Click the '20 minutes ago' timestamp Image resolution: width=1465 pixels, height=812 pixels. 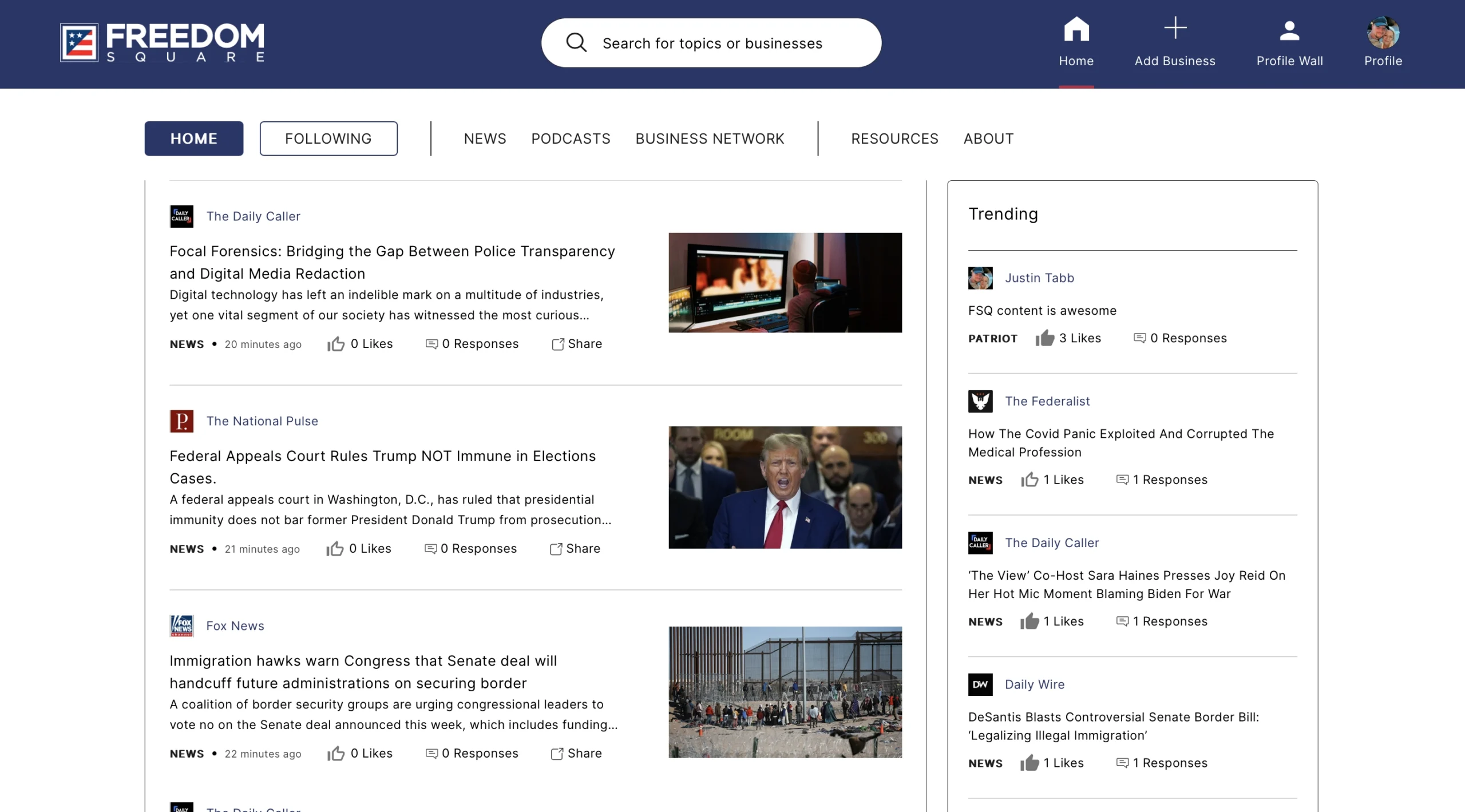pyautogui.click(x=263, y=344)
